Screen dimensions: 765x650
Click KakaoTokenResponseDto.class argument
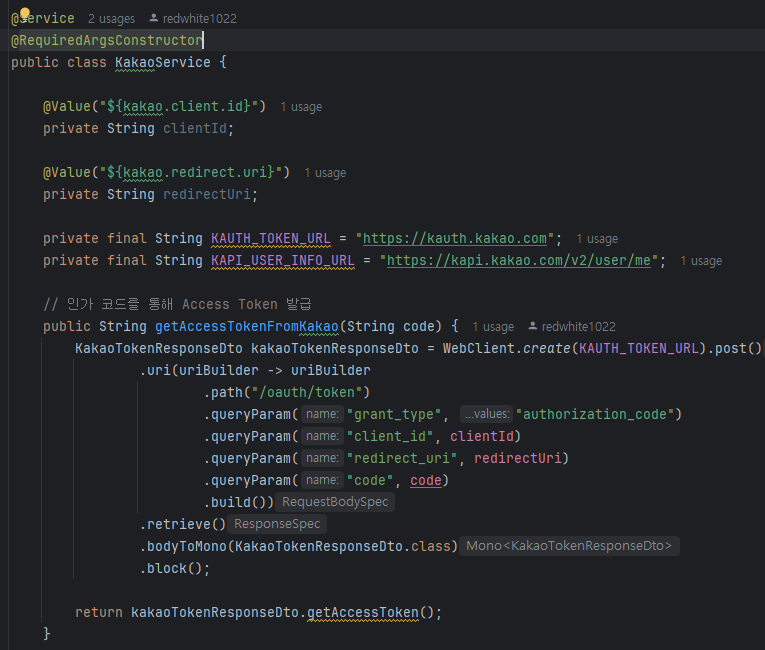coord(342,546)
